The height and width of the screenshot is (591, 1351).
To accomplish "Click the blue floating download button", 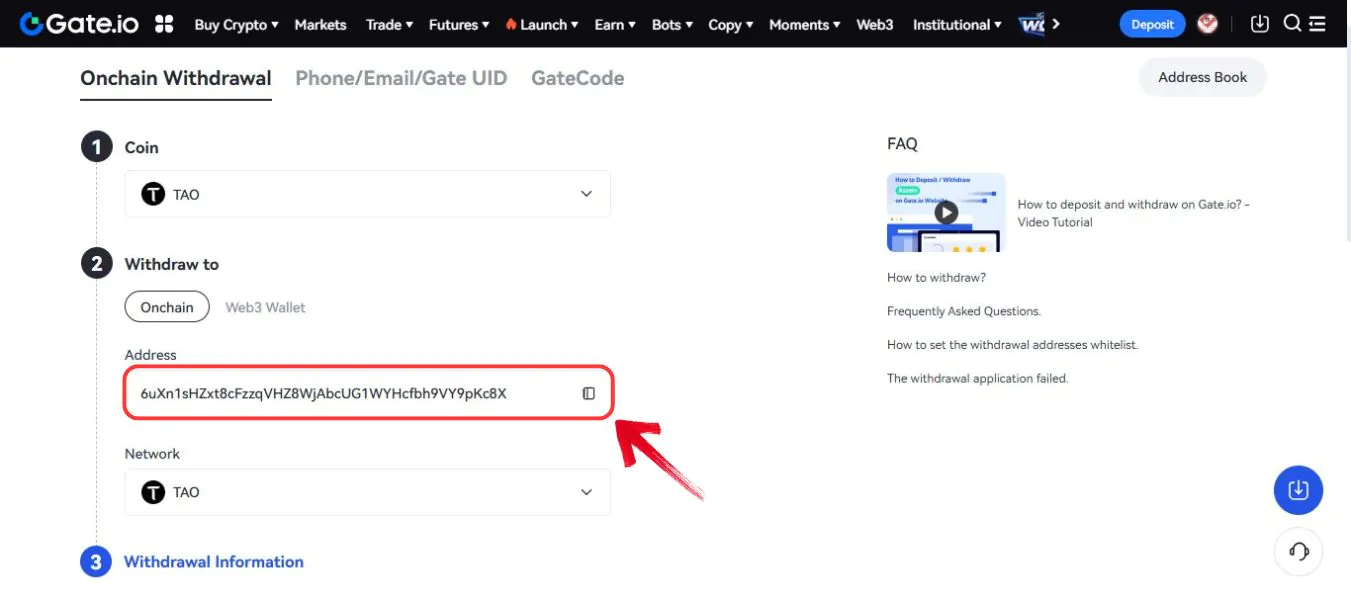I will click(x=1298, y=490).
